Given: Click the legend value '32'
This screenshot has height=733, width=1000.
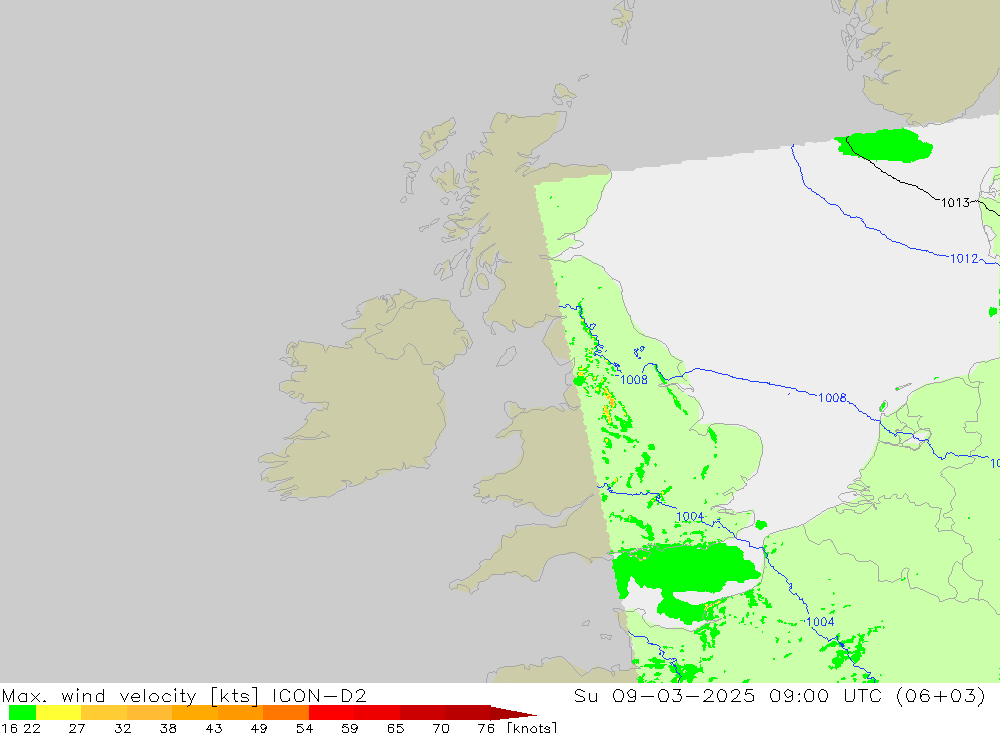Looking at the screenshot, I should [122, 728].
